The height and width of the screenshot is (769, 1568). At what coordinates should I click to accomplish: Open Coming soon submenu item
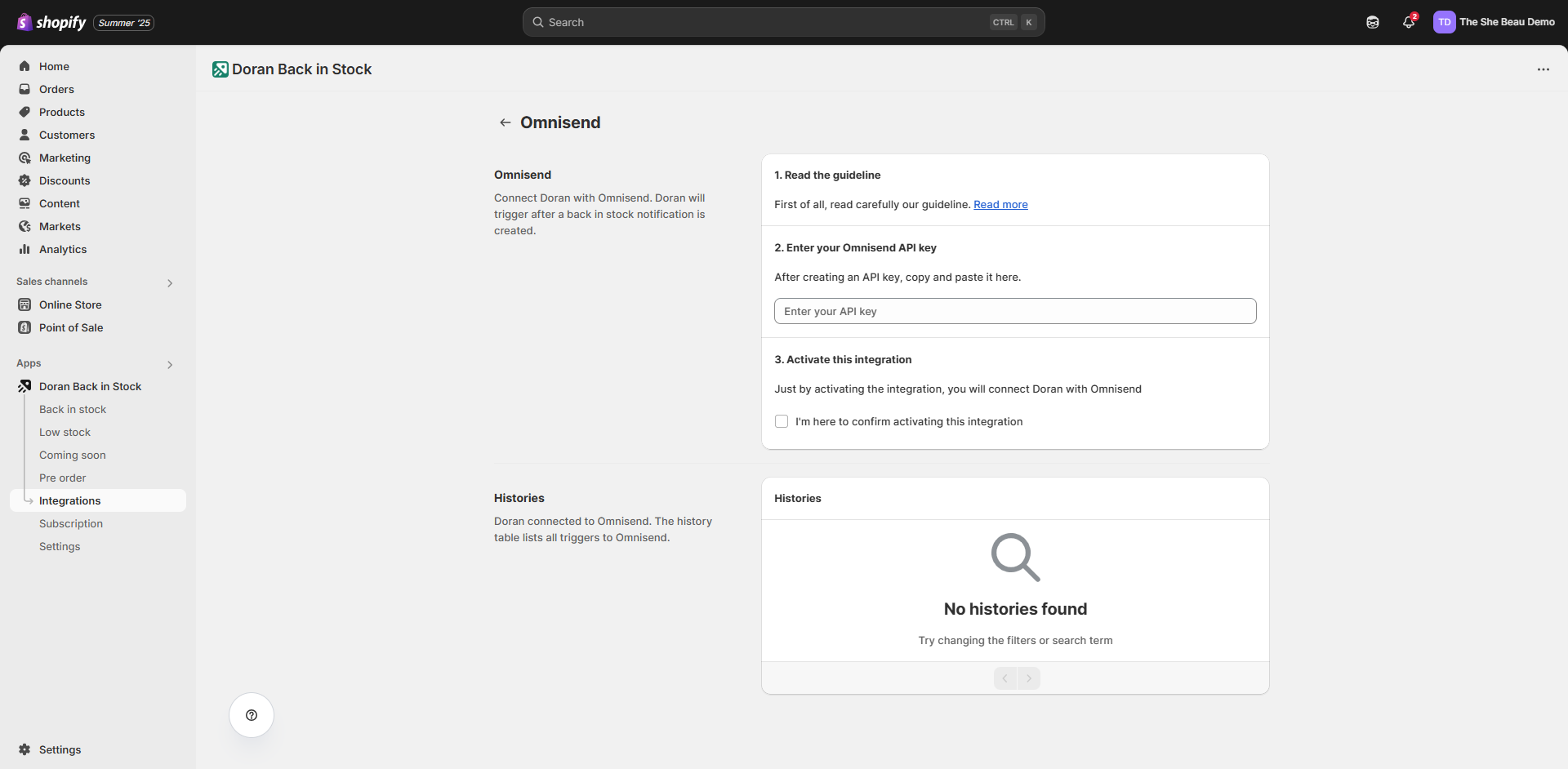73,455
